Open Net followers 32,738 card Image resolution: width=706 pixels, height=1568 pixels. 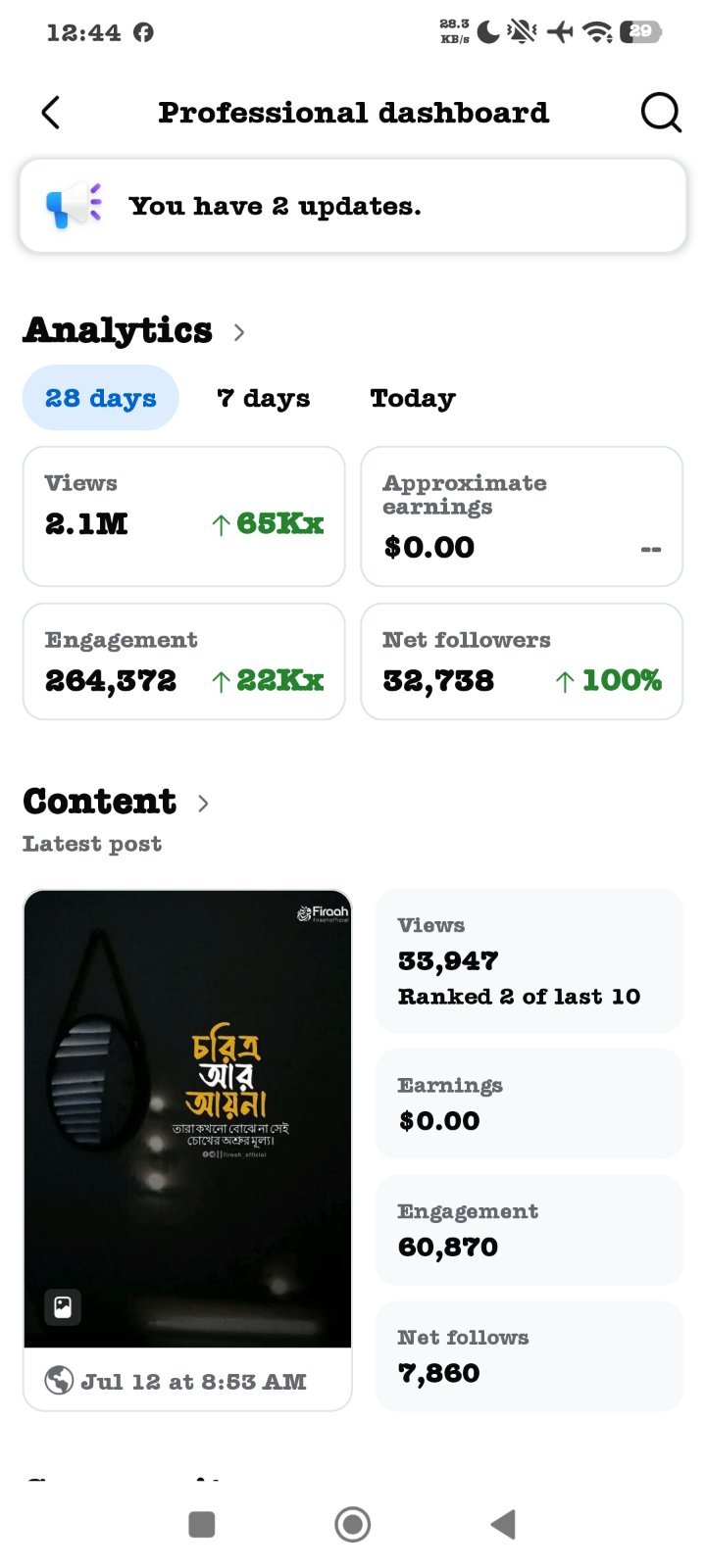[522, 661]
